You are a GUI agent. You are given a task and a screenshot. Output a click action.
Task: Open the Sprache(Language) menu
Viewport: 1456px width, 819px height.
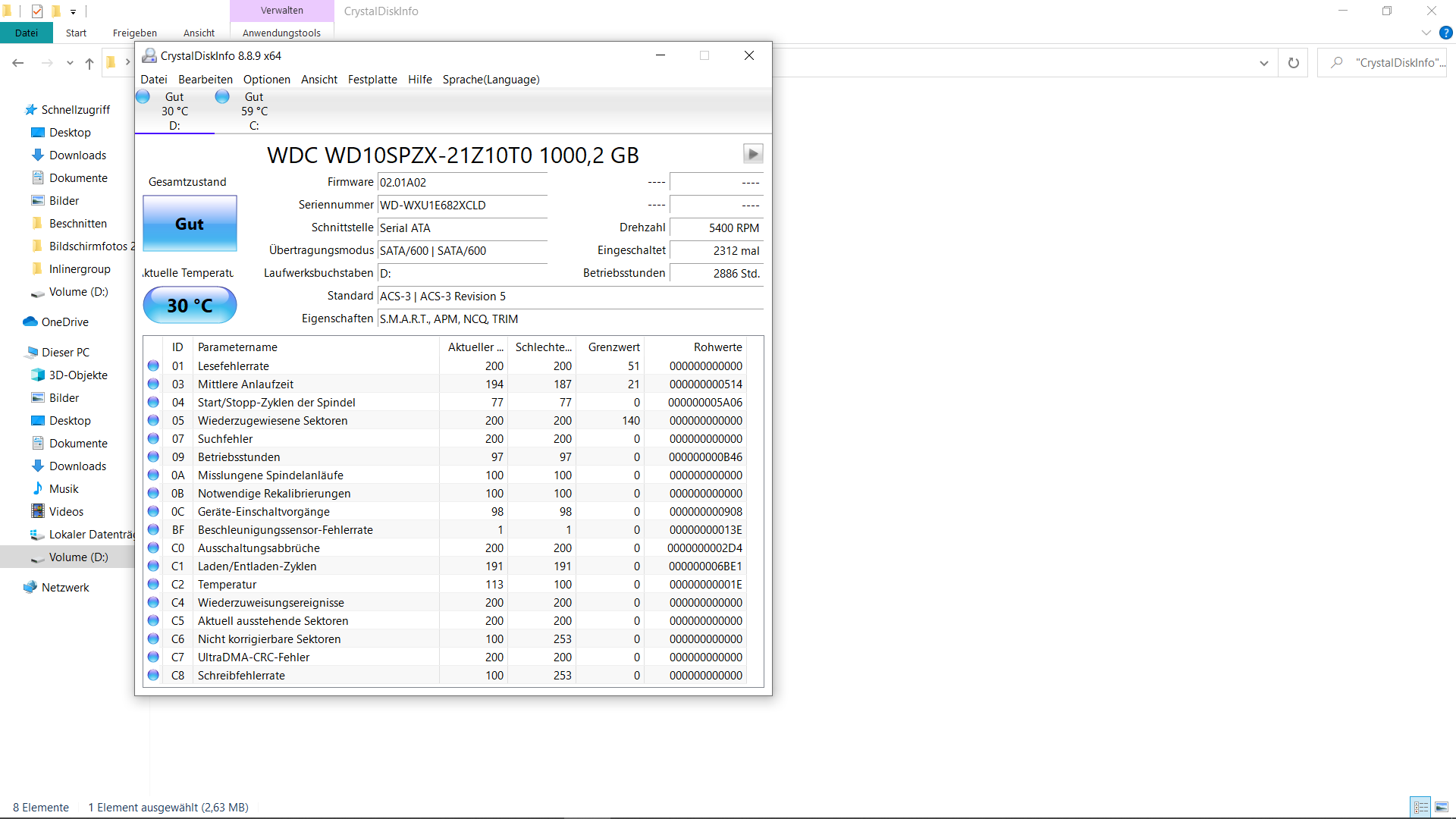(491, 80)
